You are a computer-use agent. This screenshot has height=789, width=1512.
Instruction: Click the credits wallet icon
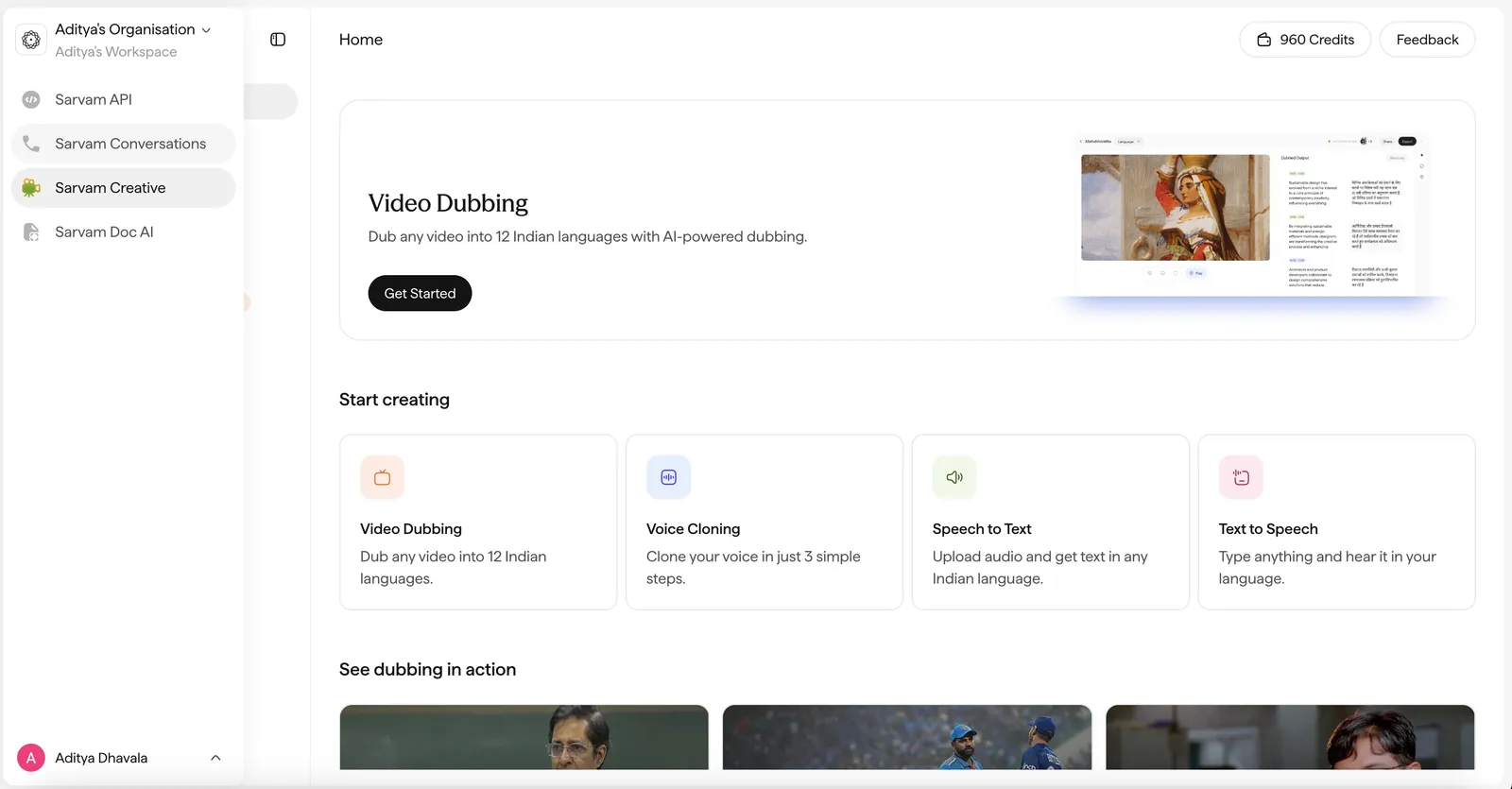pyautogui.click(x=1264, y=40)
